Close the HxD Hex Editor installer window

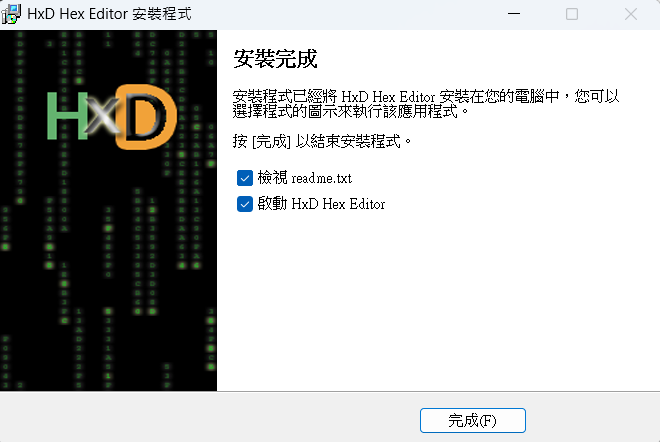(631, 14)
